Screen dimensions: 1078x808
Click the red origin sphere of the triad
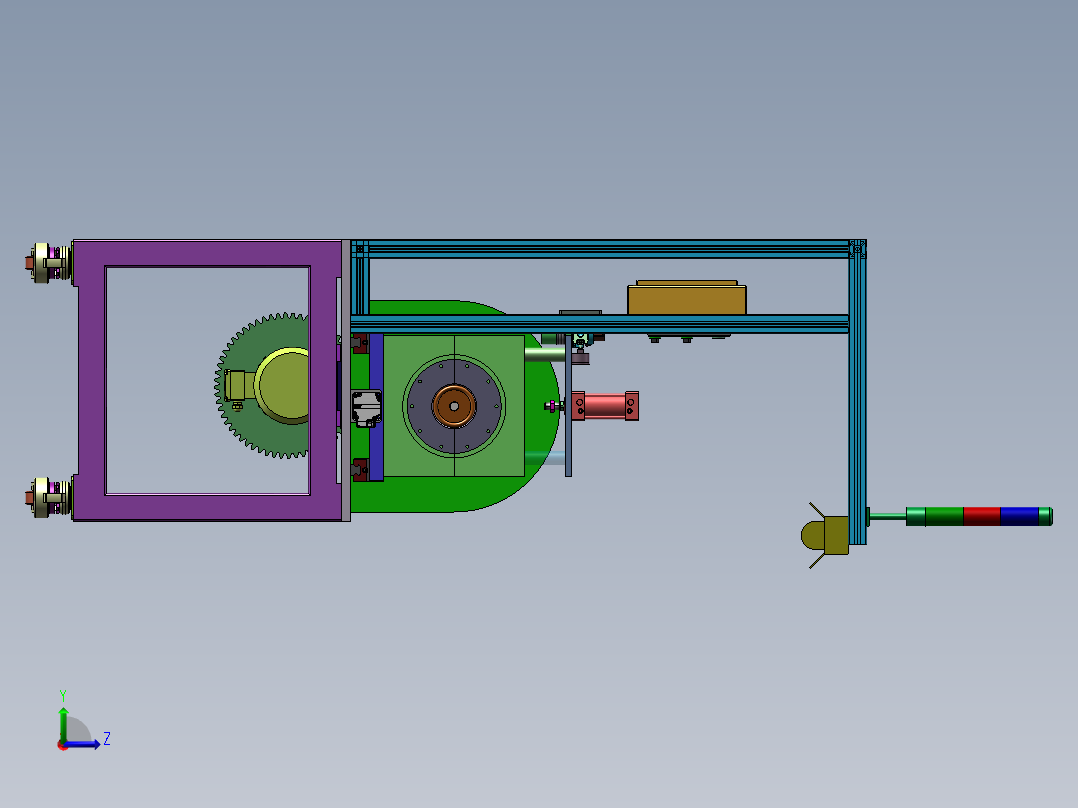coord(63,745)
